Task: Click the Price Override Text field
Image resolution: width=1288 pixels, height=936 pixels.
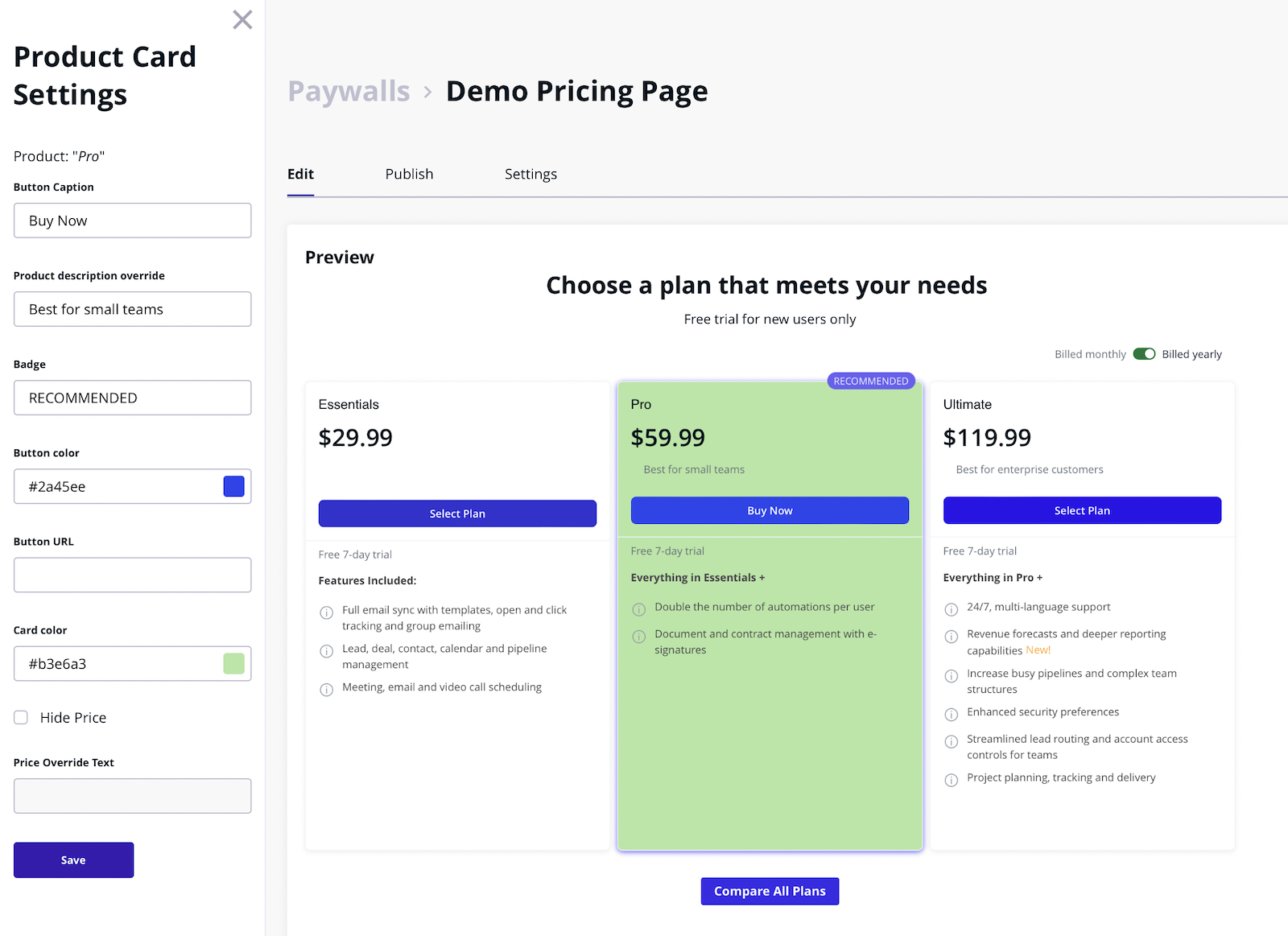Action: (x=132, y=795)
